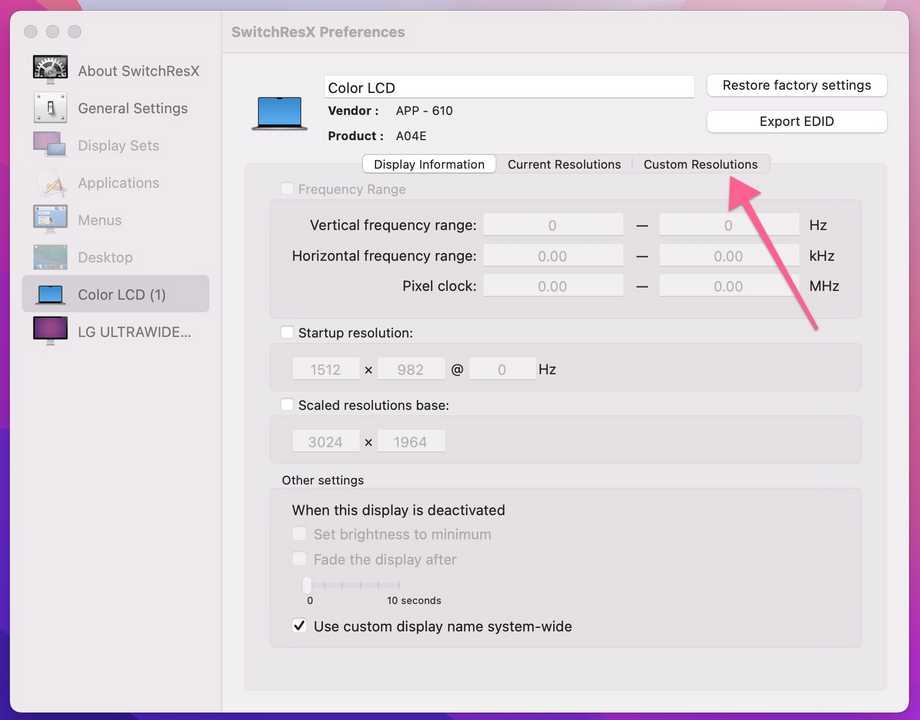Screen dimensions: 920x720
Task: Click the Export EDID button
Action: [797, 121]
